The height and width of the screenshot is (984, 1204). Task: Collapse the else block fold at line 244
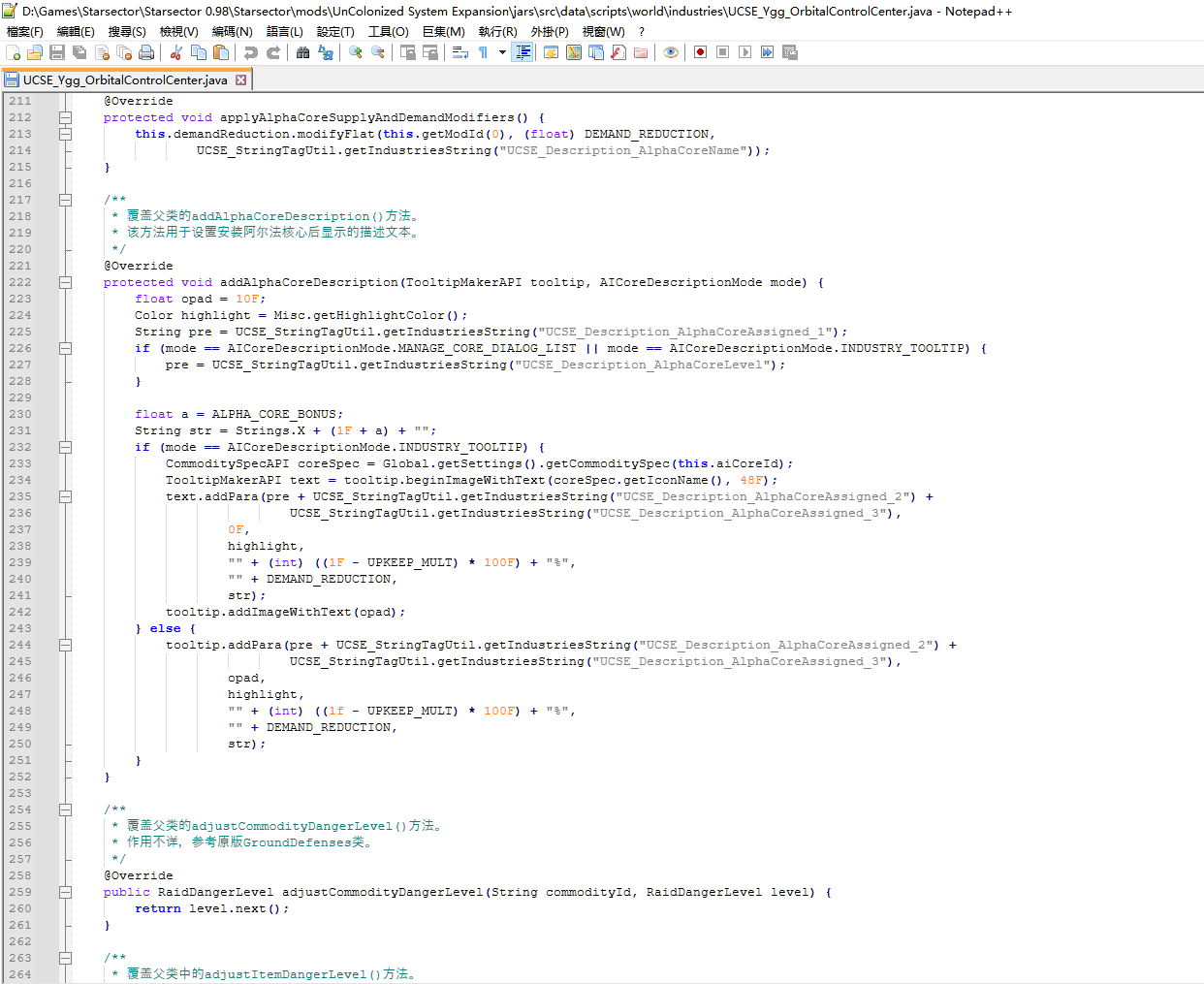click(x=65, y=645)
